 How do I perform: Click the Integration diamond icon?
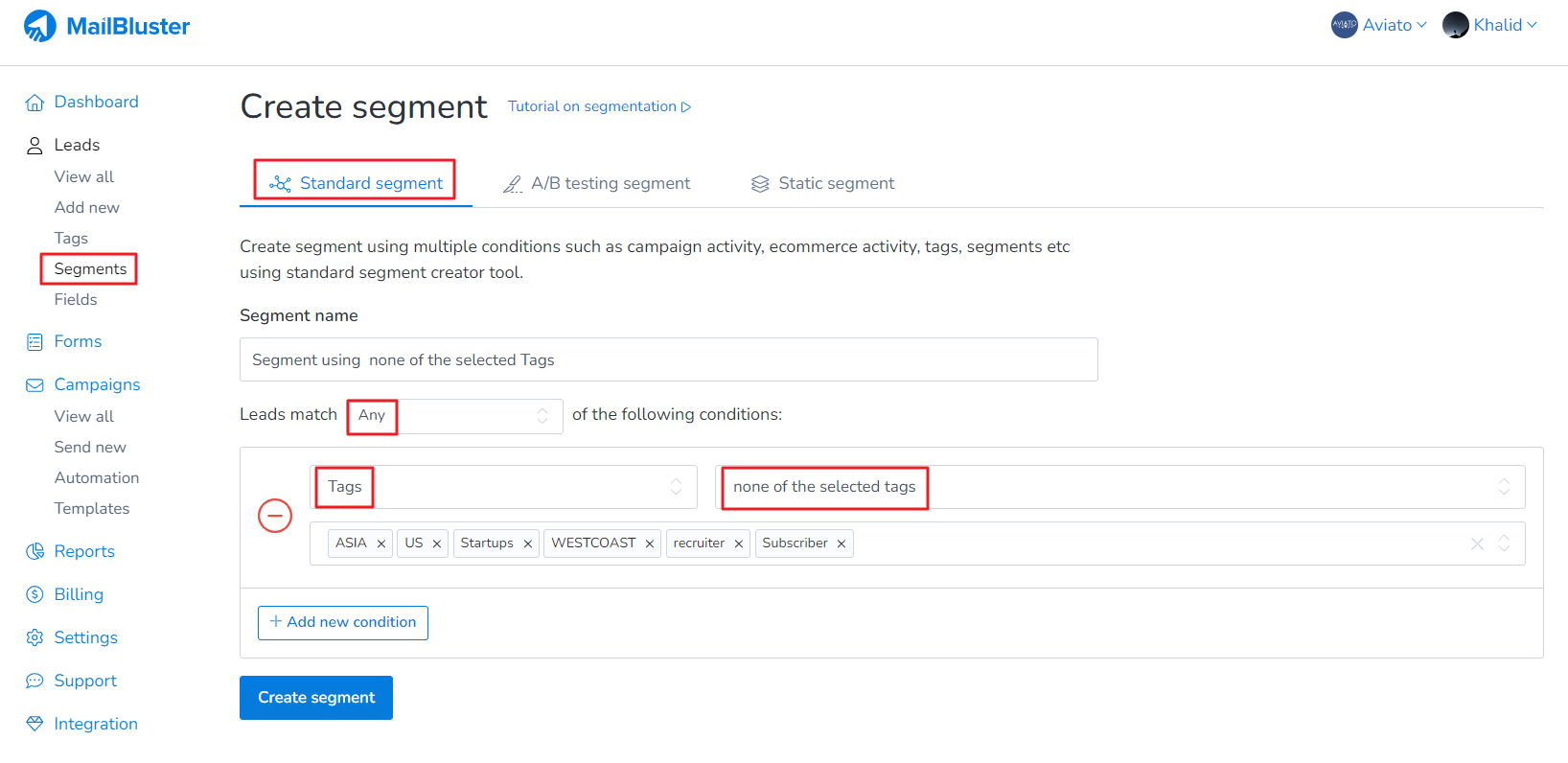coord(35,724)
